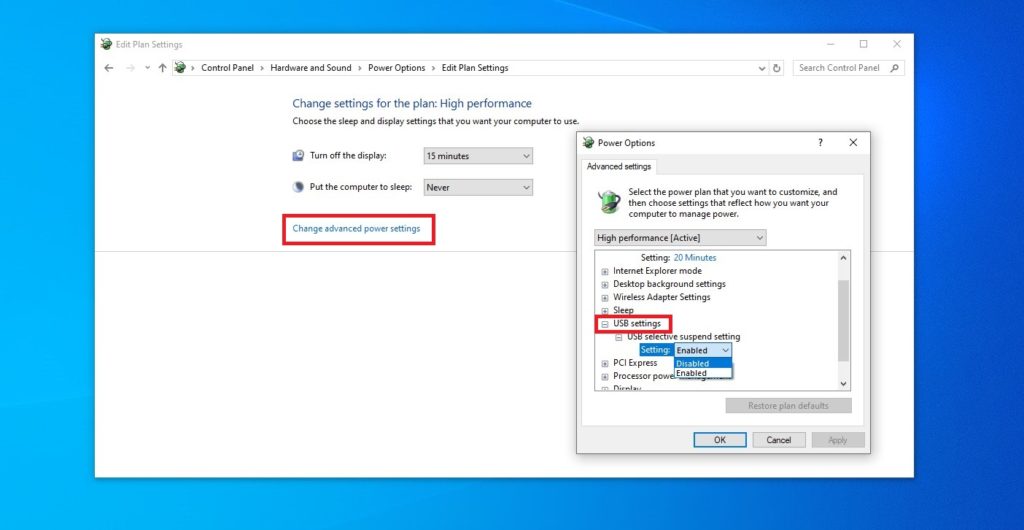Click the settings tree scrollbar thumb
The height and width of the screenshot is (530, 1024).
click(843, 320)
